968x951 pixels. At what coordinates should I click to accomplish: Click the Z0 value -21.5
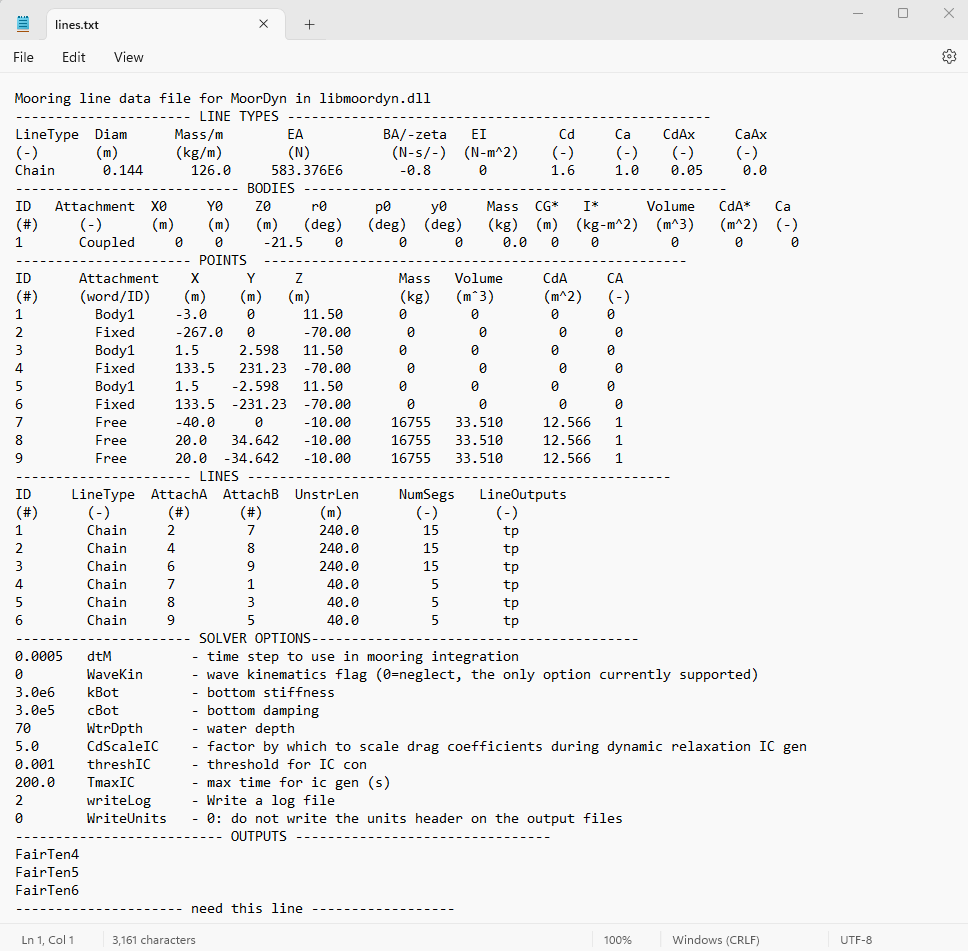tap(283, 243)
